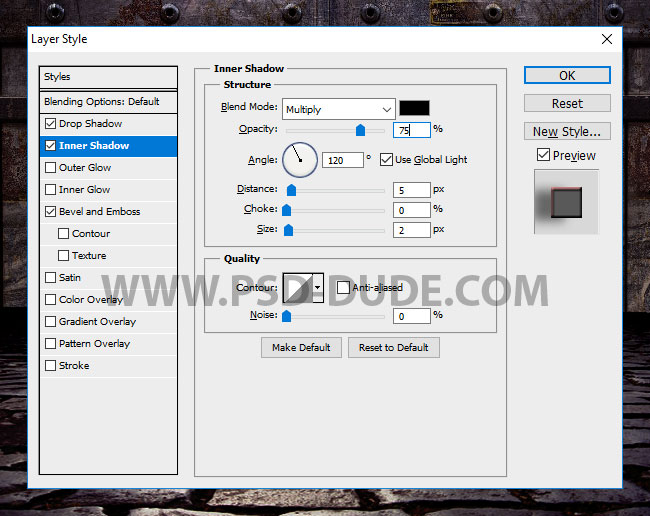Expand the contour picker arrow

click(318, 288)
